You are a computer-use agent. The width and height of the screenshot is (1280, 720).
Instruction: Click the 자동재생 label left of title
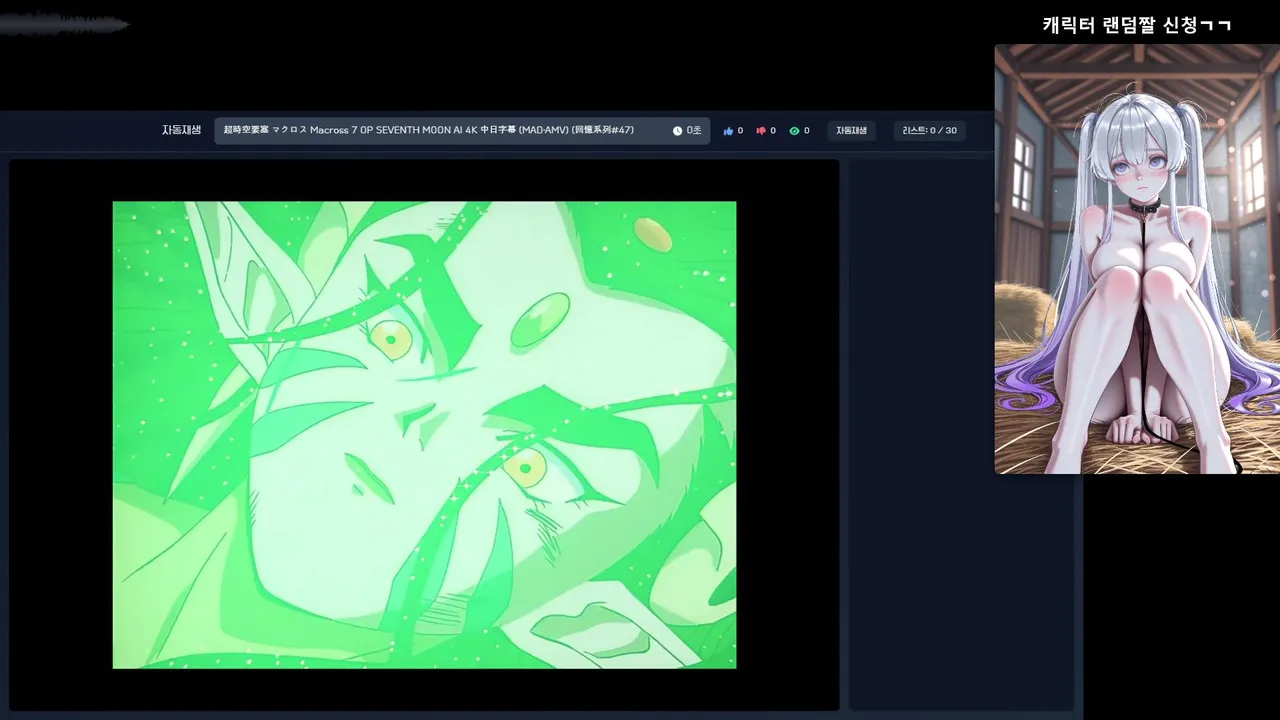tap(182, 130)
